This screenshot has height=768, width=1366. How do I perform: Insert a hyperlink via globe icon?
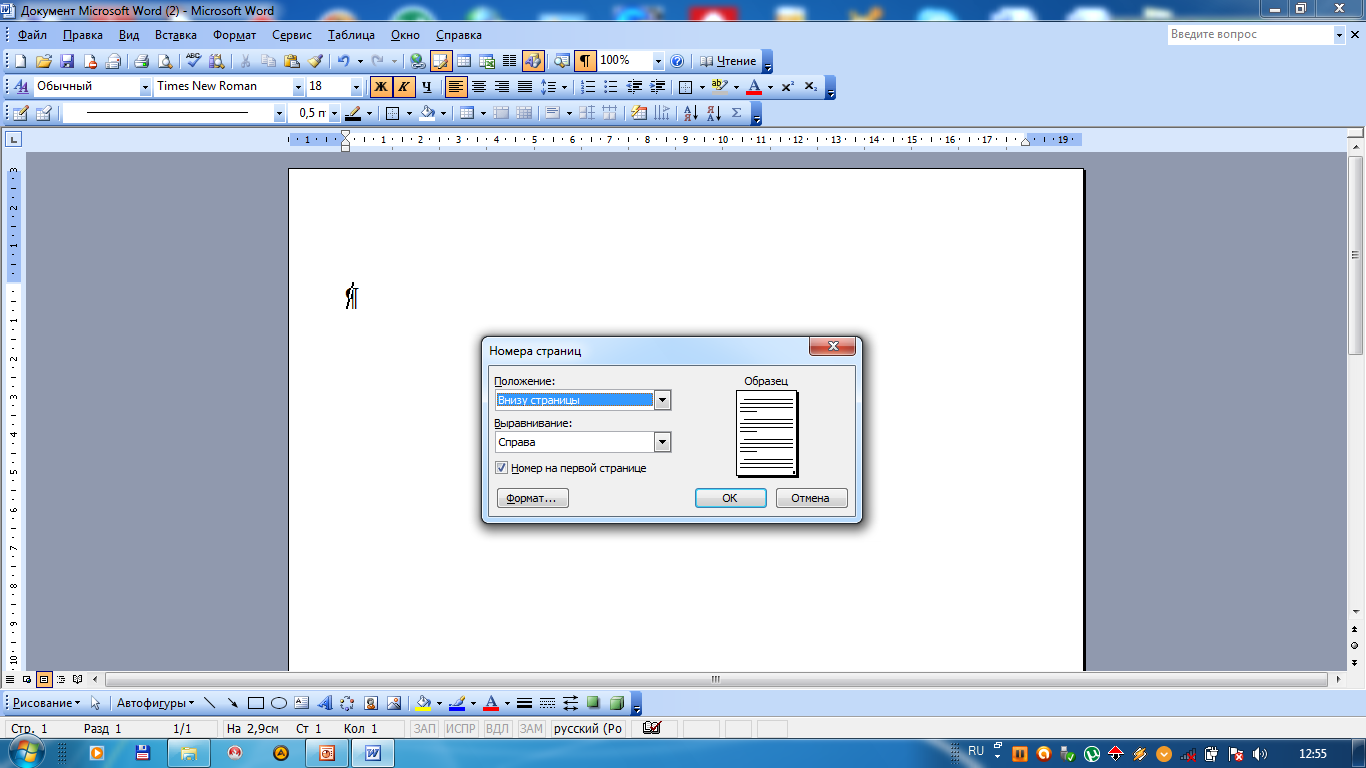coord(418,61)
